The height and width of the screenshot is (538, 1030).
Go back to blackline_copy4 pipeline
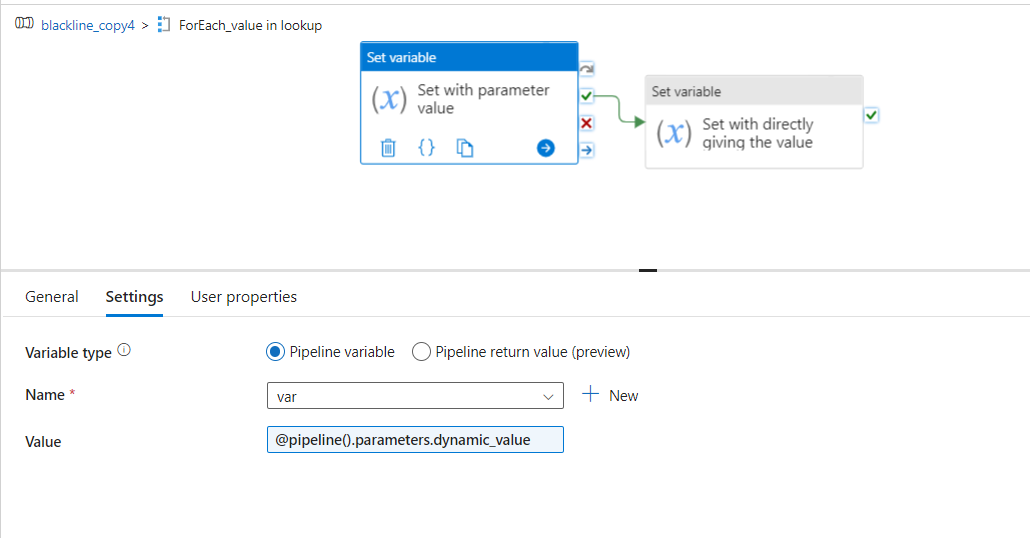87,25
